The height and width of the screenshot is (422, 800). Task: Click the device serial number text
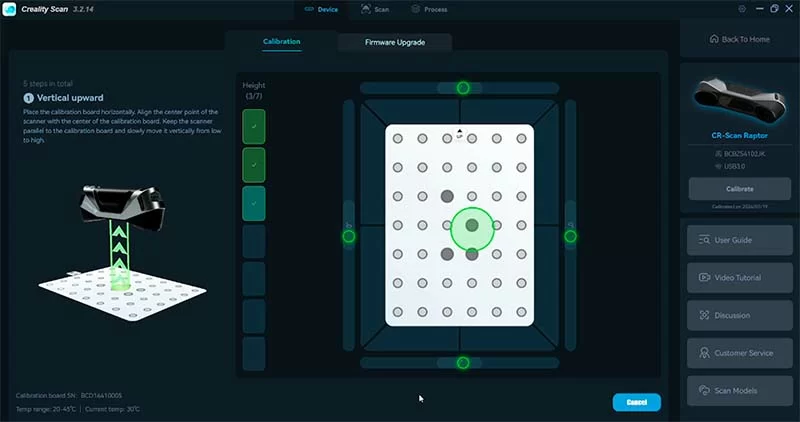[x=744, y=154]
